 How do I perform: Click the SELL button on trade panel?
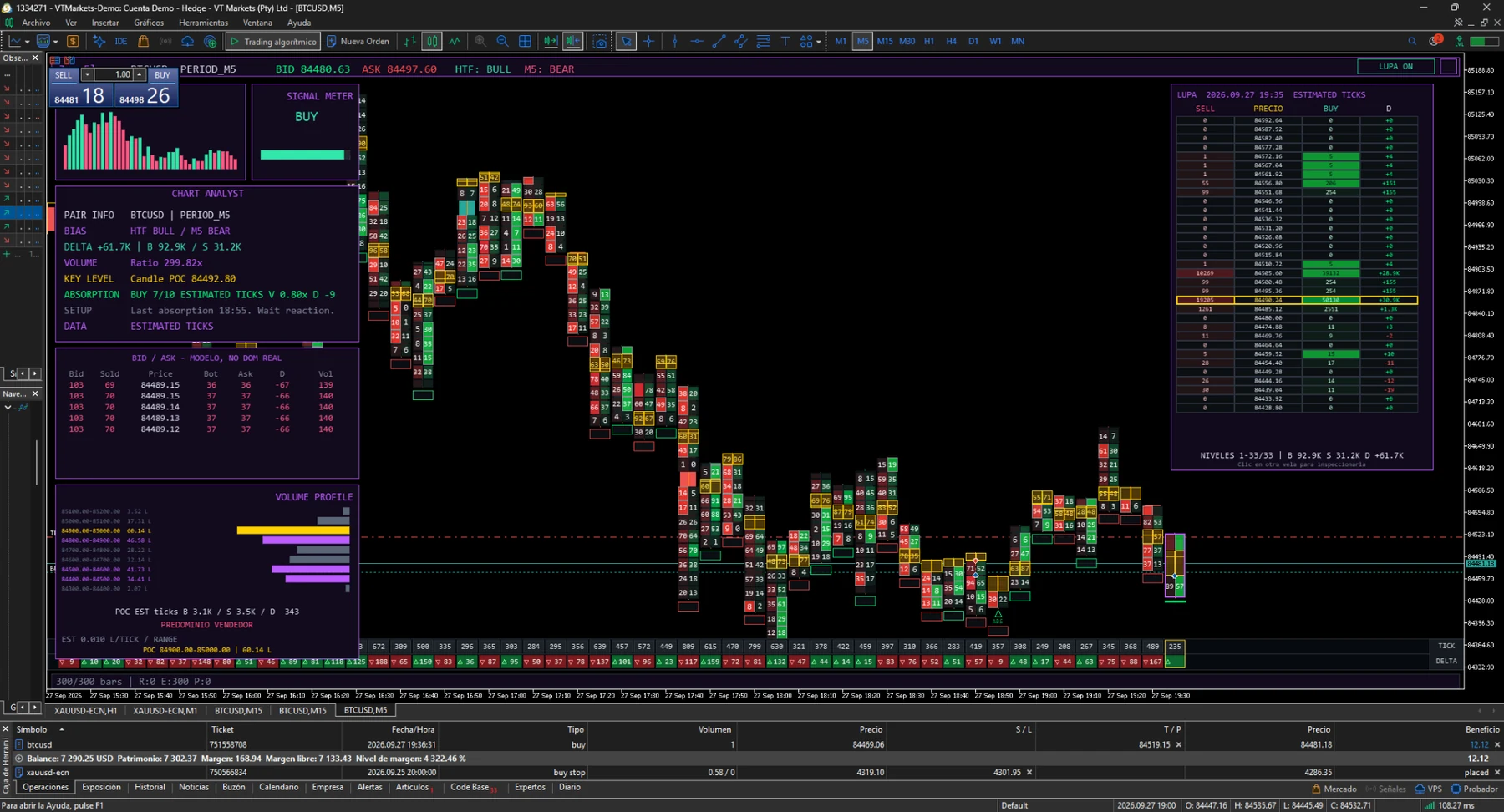pos(64,74)
